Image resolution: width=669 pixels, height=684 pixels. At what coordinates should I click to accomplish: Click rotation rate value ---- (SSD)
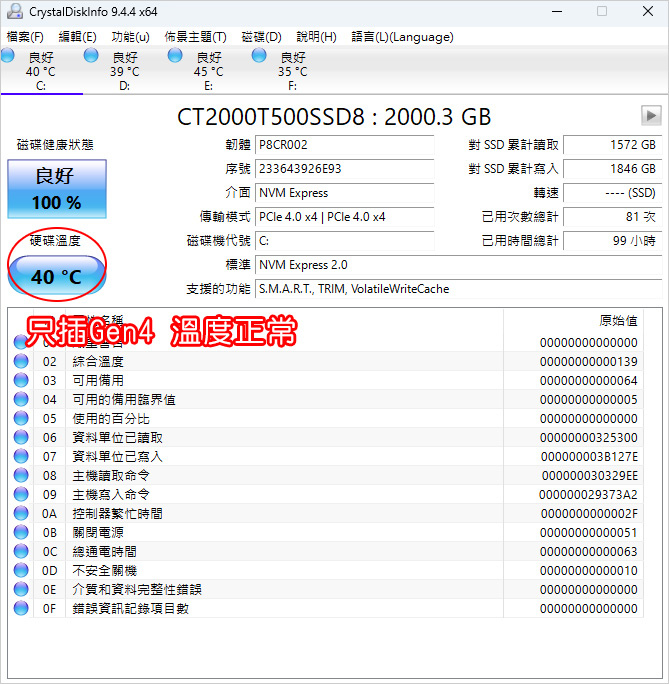[x=613, y=193]
